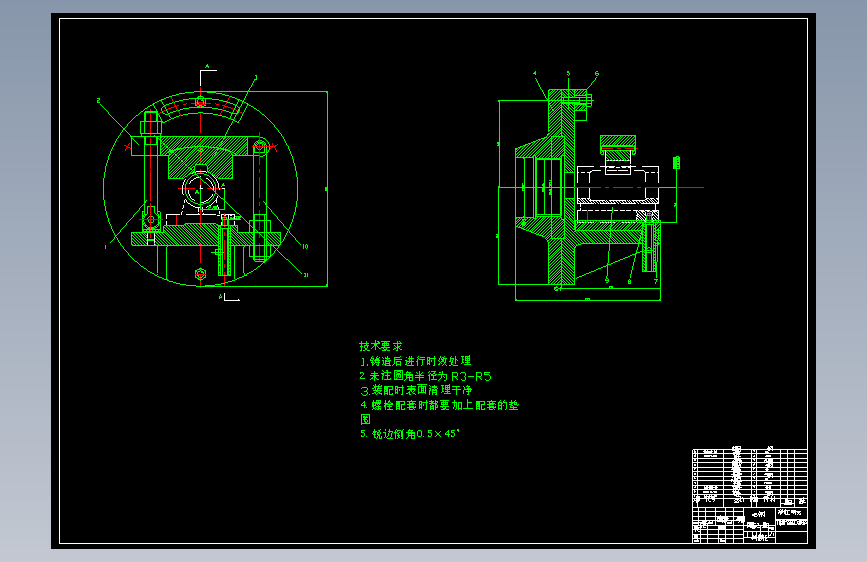Image resolution: width=867 pixels, height=562 pixels.
Task: Pick the round workpiece at front view center
Action: [x=200, y=188]
